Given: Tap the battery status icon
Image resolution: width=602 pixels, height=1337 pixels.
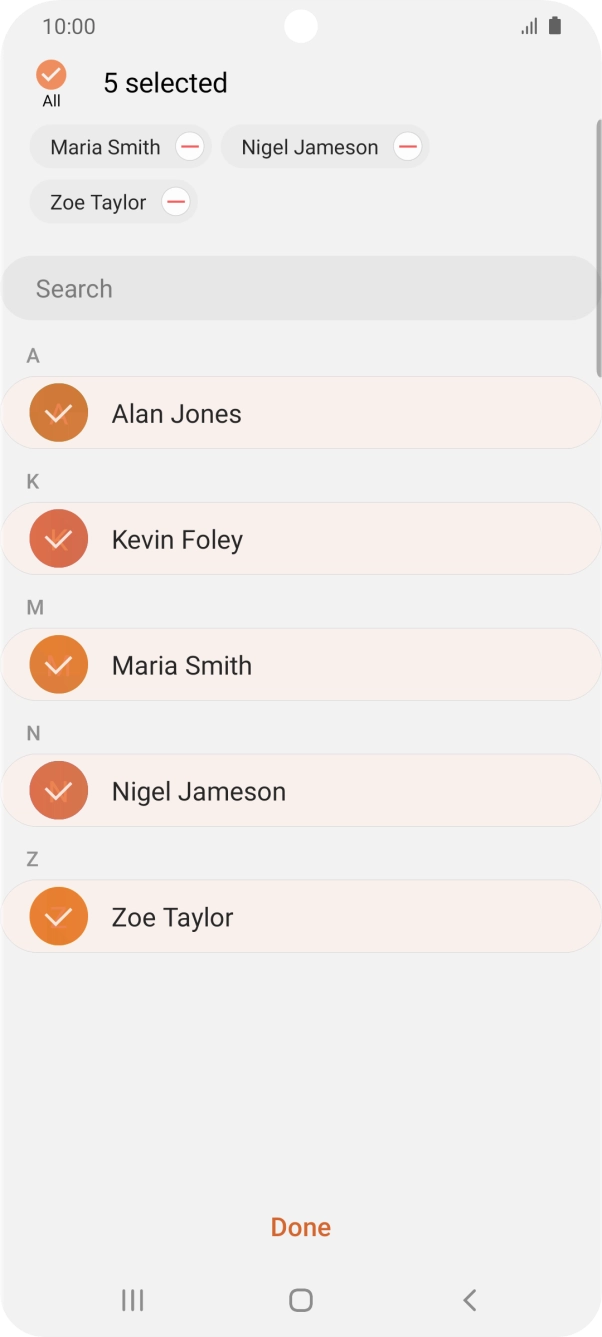Looking at the screenshot, I should click(x=555, y=27).
